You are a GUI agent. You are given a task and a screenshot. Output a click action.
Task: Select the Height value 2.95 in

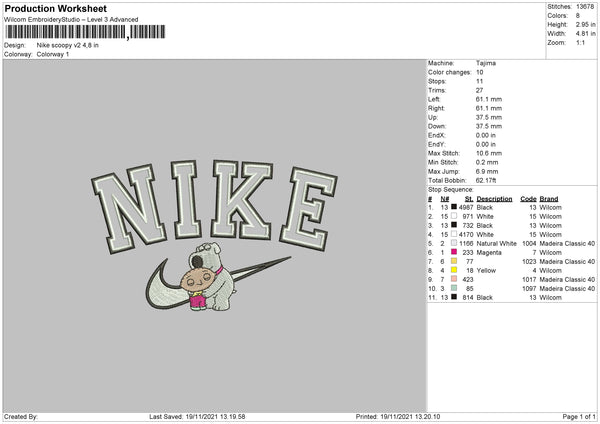585,24
